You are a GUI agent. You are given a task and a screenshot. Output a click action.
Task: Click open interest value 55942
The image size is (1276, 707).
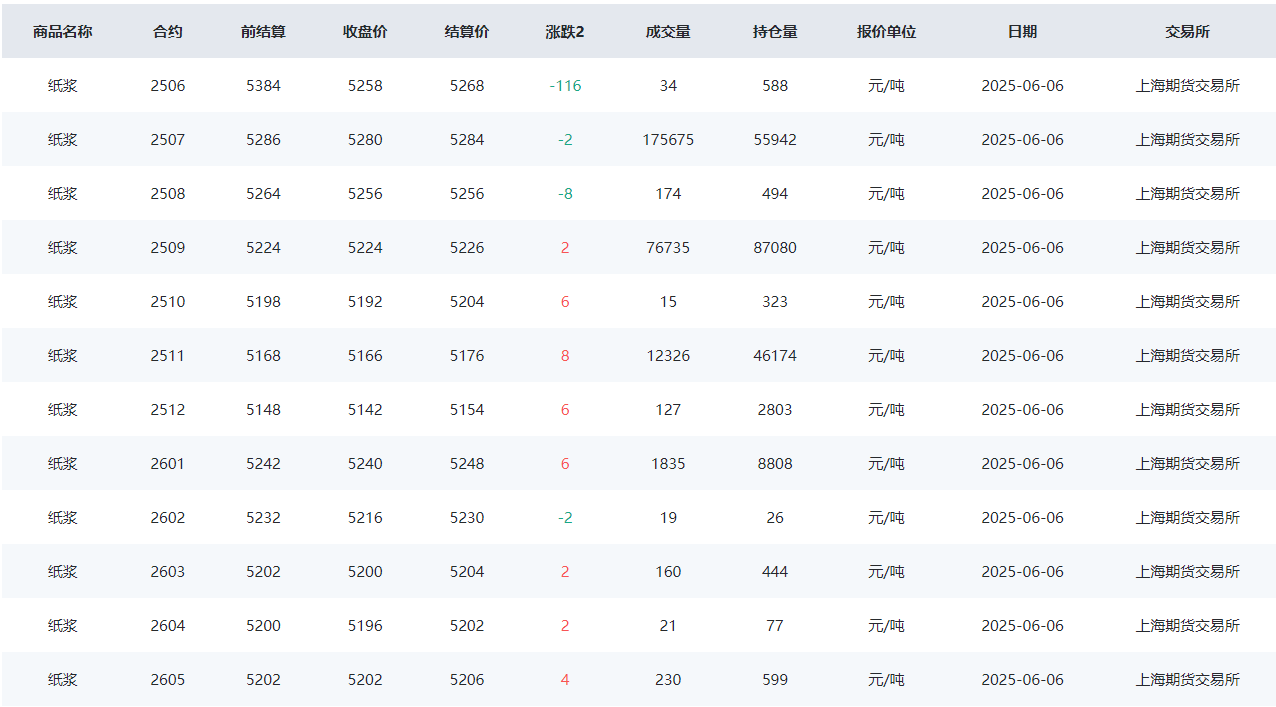[x=775, y=140]
